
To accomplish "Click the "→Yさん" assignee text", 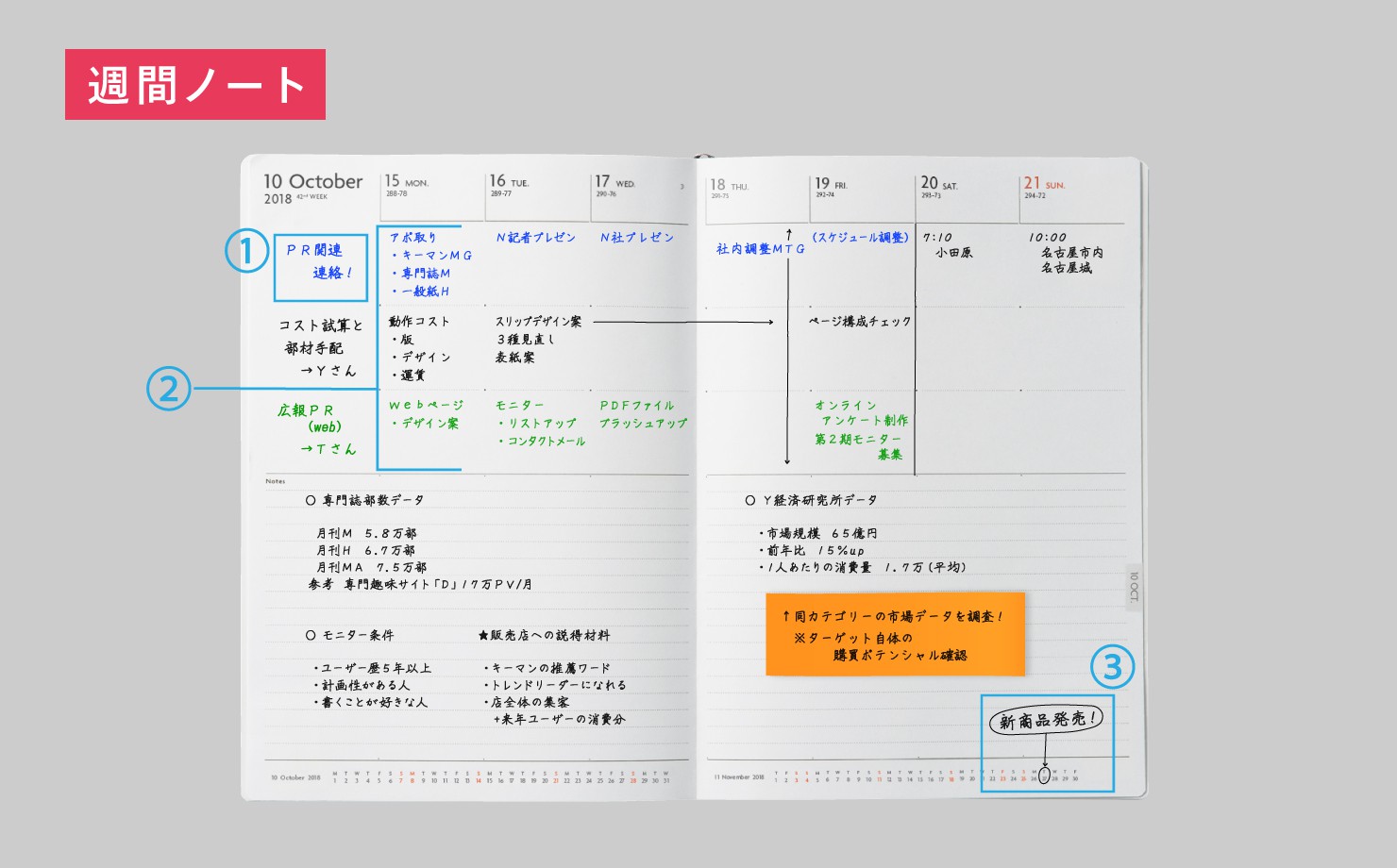I will click(328, 371).
